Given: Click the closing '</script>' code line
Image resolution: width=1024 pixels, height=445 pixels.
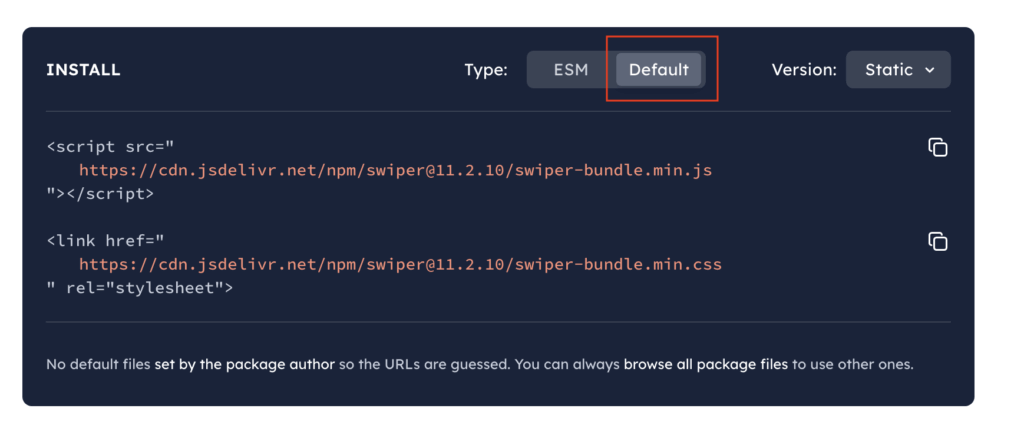Looking at the screenshot, I should pyautogui.click(x=100, y=194).
